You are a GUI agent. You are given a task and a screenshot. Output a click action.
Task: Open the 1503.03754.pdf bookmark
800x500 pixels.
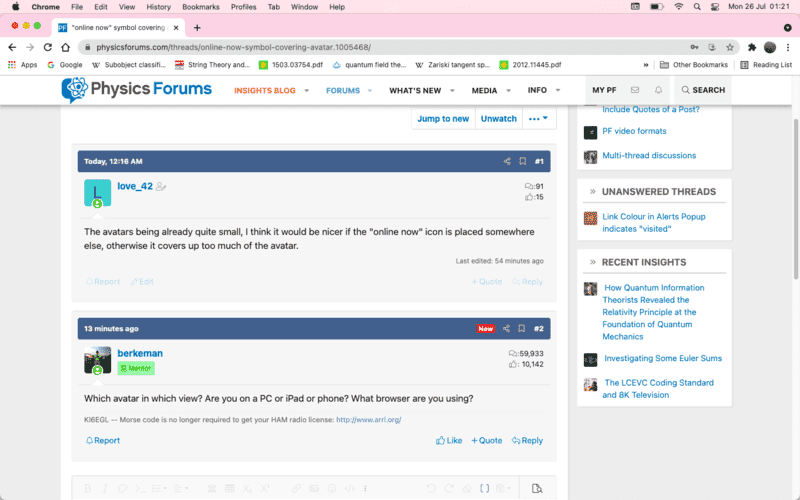[291, 65]
